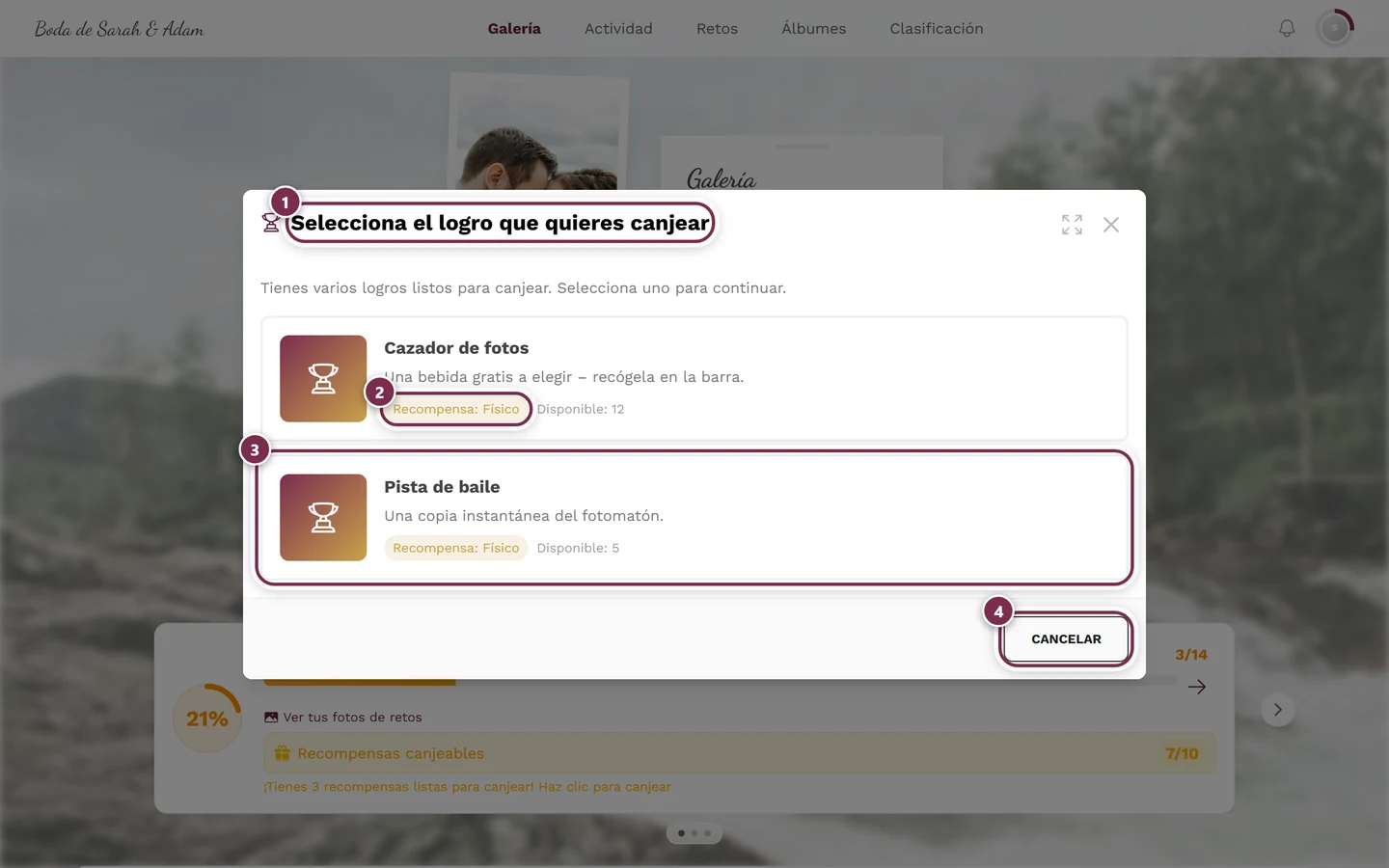Click the Pista de baile trophy icon

tap(323, 518)
